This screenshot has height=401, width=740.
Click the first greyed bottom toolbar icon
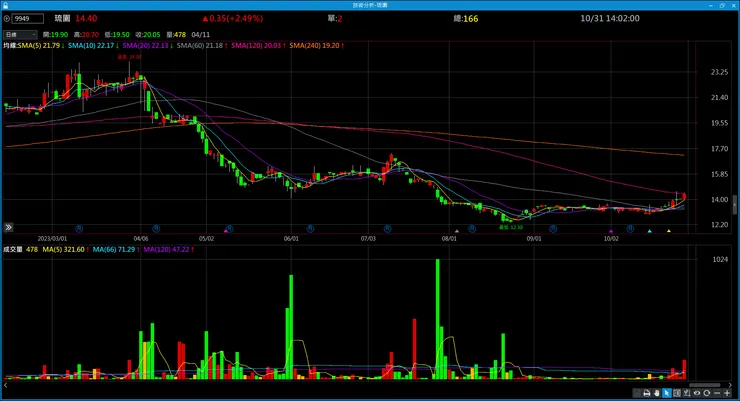pyautogui.click(x=637, y=393)
